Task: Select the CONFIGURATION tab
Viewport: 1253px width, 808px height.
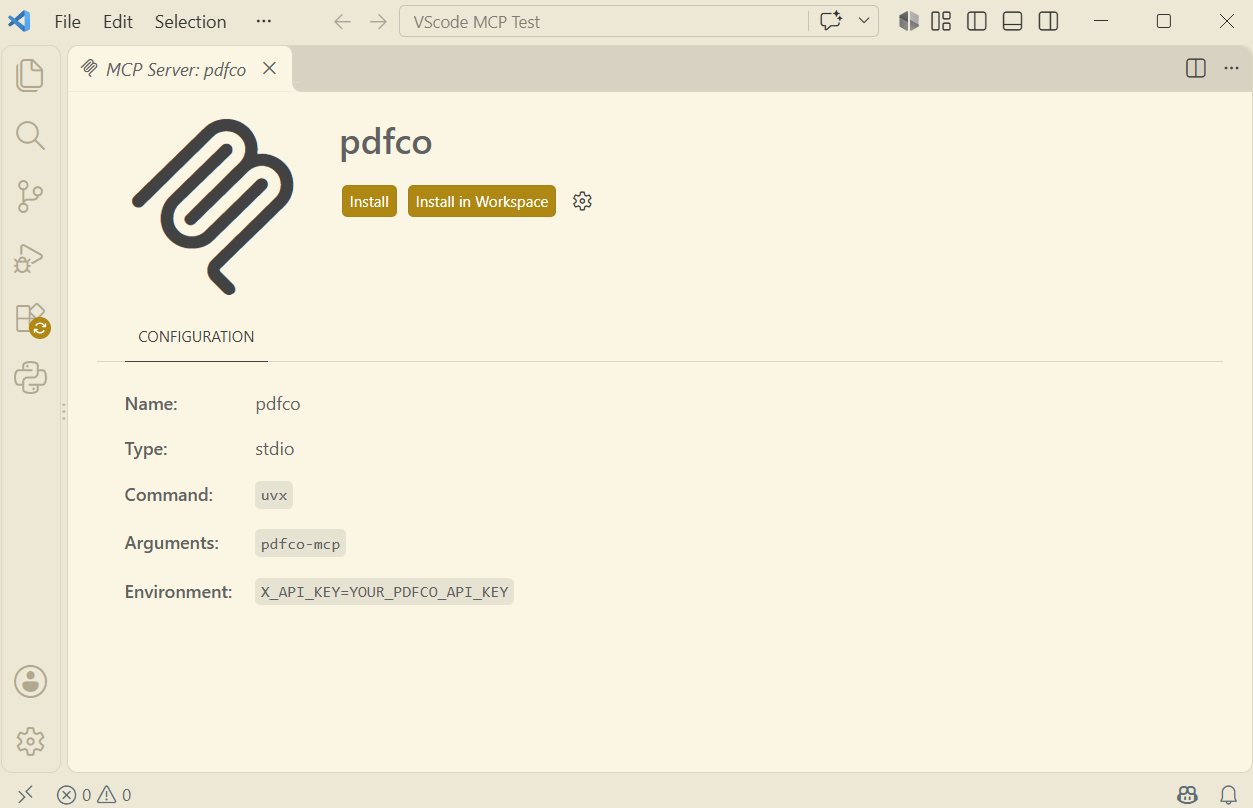Action: [x=196, y=337]
